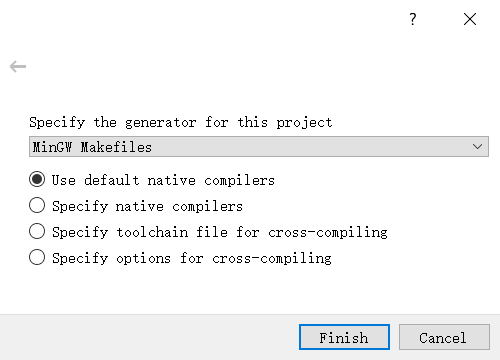500x360 pixels.
Task: Click the 'Specify options for cross-compiling' text
Action: click(192, 258)
